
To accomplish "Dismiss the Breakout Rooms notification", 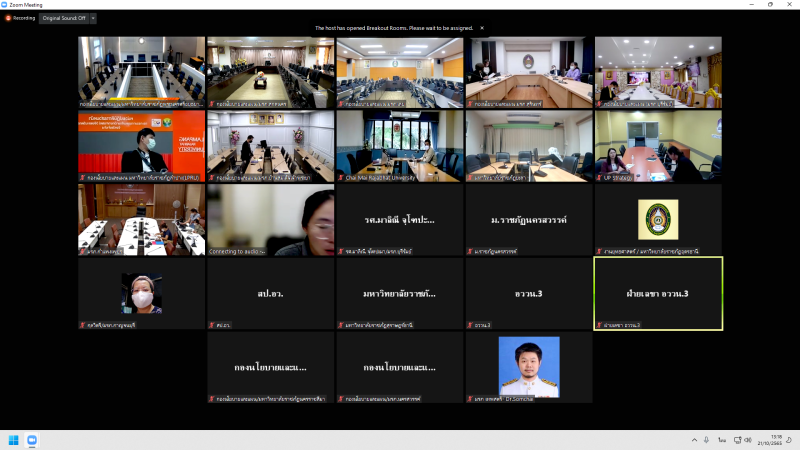I will (x=481, y=28).
